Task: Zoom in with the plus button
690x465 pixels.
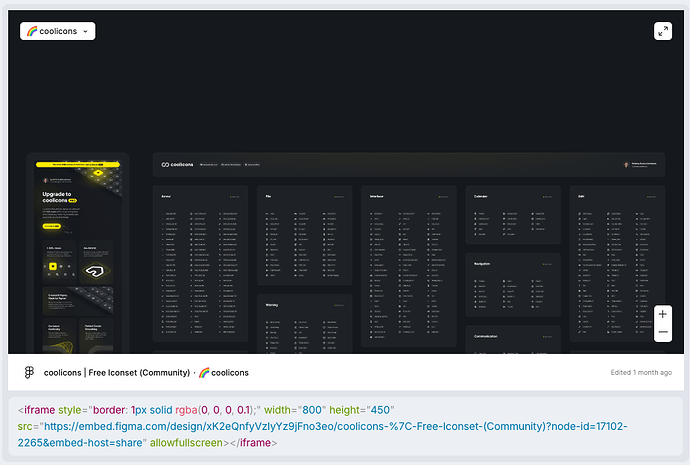Action: pos(663,314)
